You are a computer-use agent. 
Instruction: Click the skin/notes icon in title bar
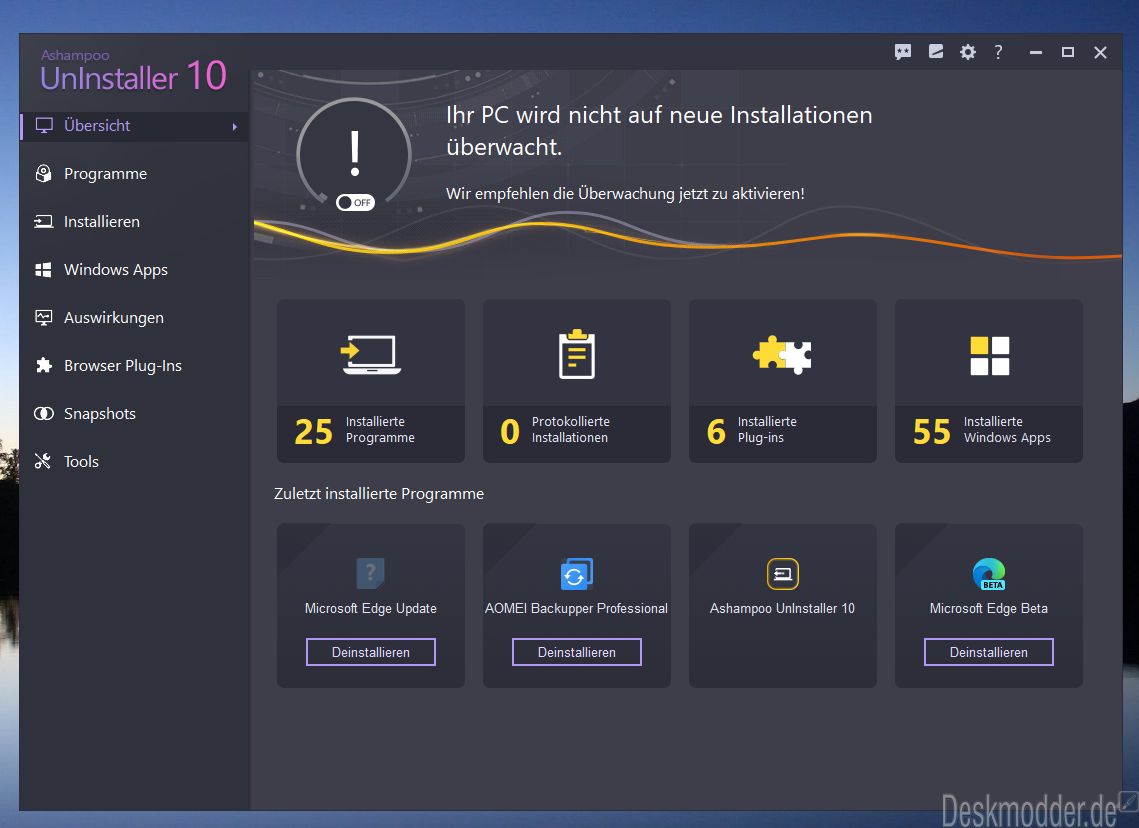[936, 52]
